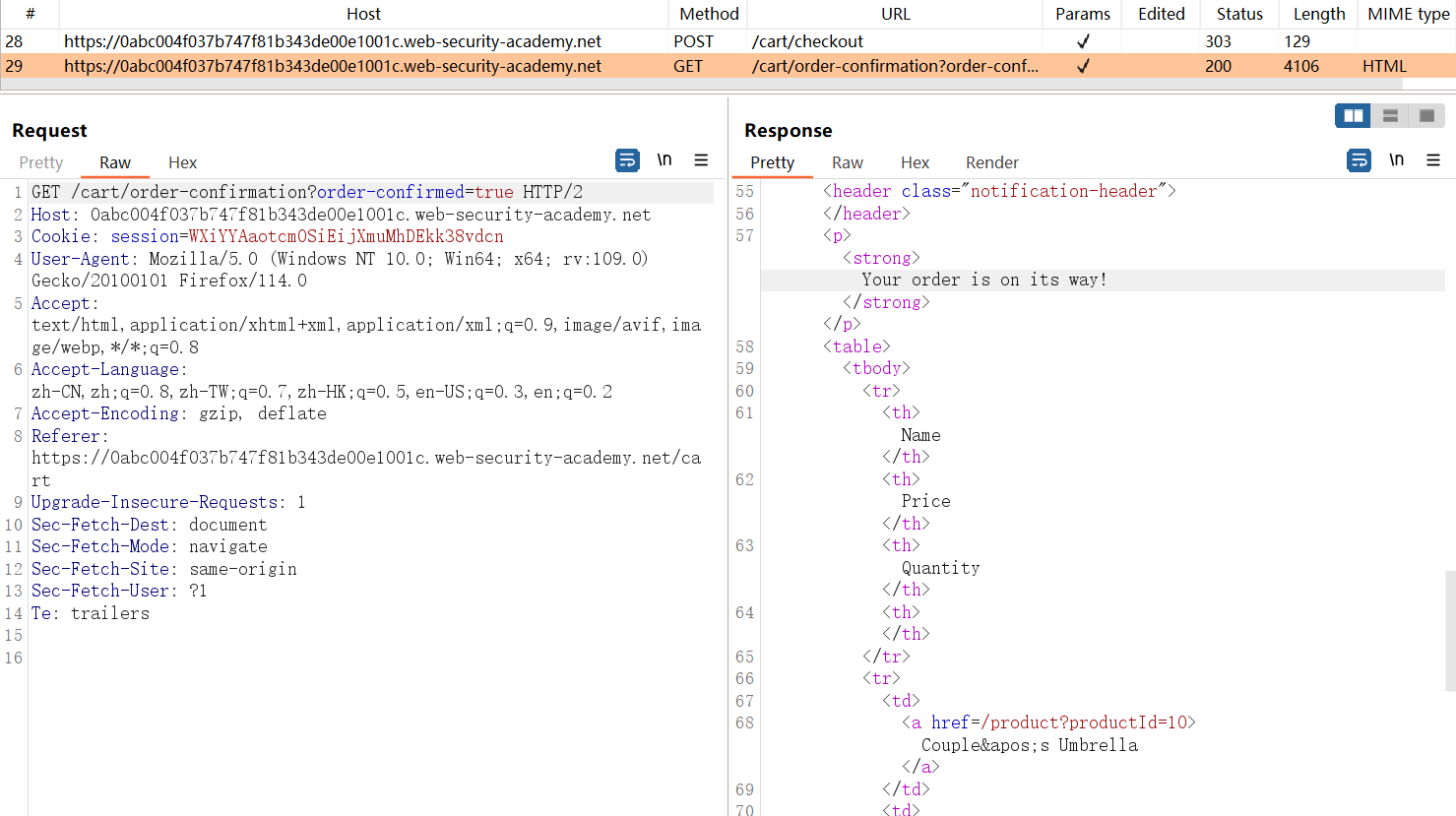This screenshot has height=816, width=1456.
Task: Switch Response view to Raw tab
Action: 847,162
